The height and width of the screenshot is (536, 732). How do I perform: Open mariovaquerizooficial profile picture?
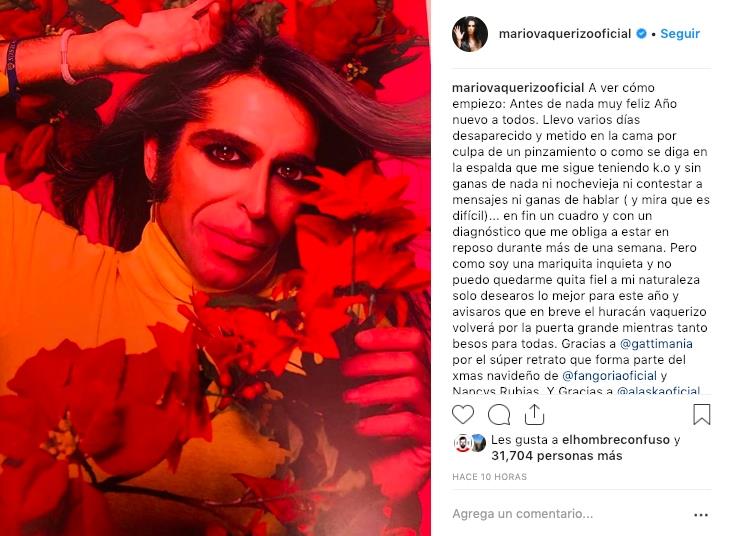(470, 34)
